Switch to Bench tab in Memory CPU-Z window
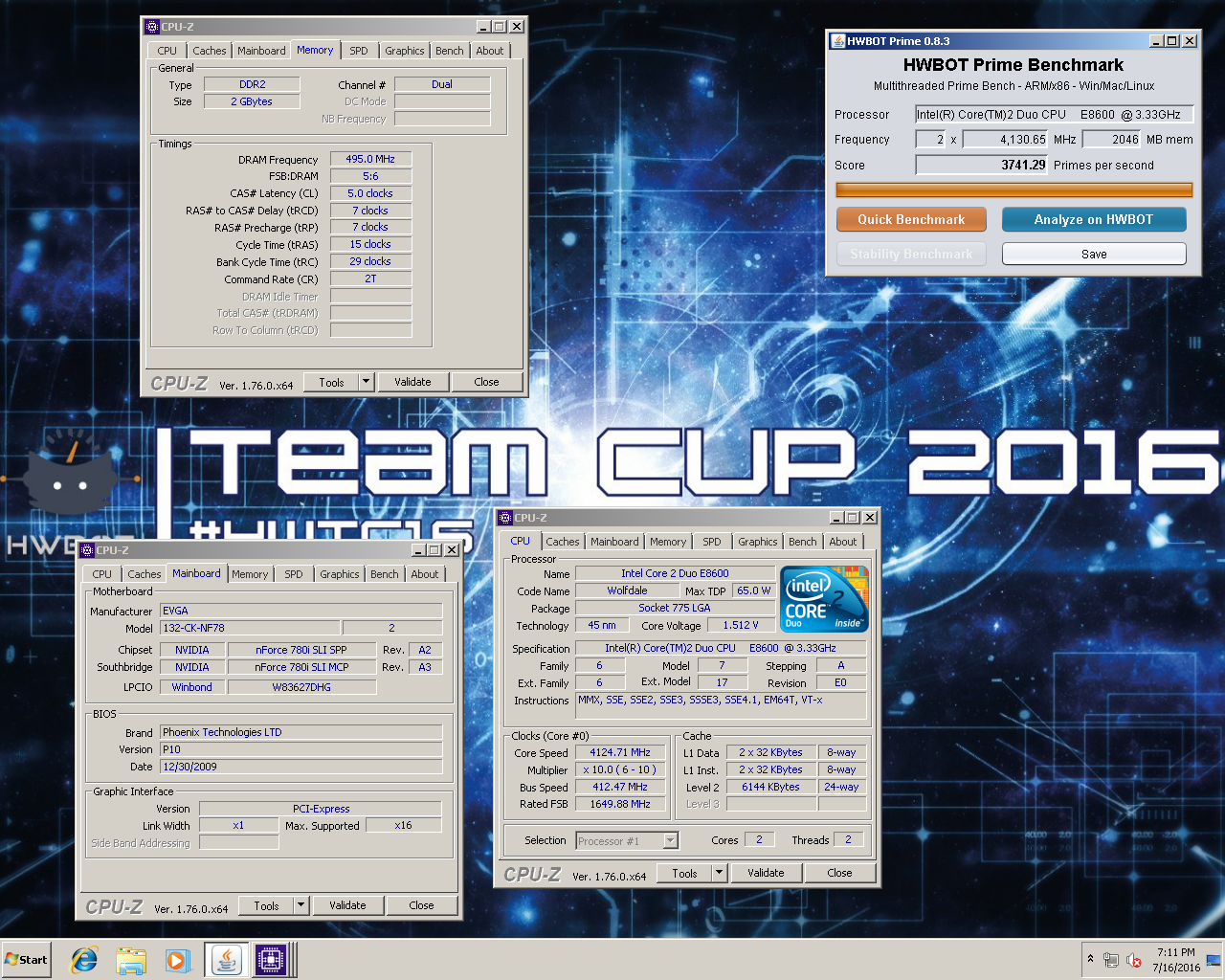Viewport: 1225px width, 980px height. 449,51
